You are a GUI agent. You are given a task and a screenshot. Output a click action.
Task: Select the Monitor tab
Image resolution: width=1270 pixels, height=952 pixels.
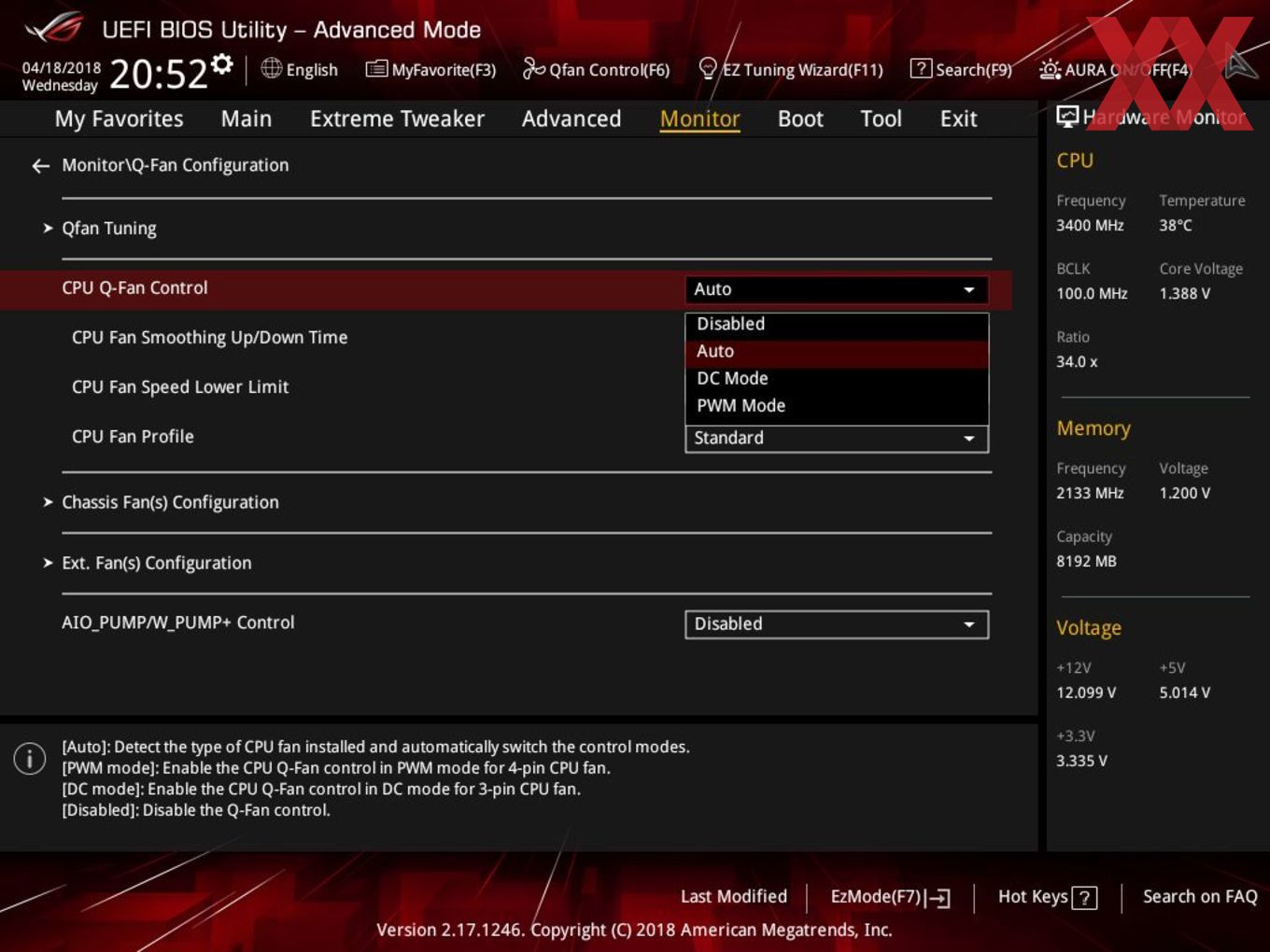tap(700, 119)
